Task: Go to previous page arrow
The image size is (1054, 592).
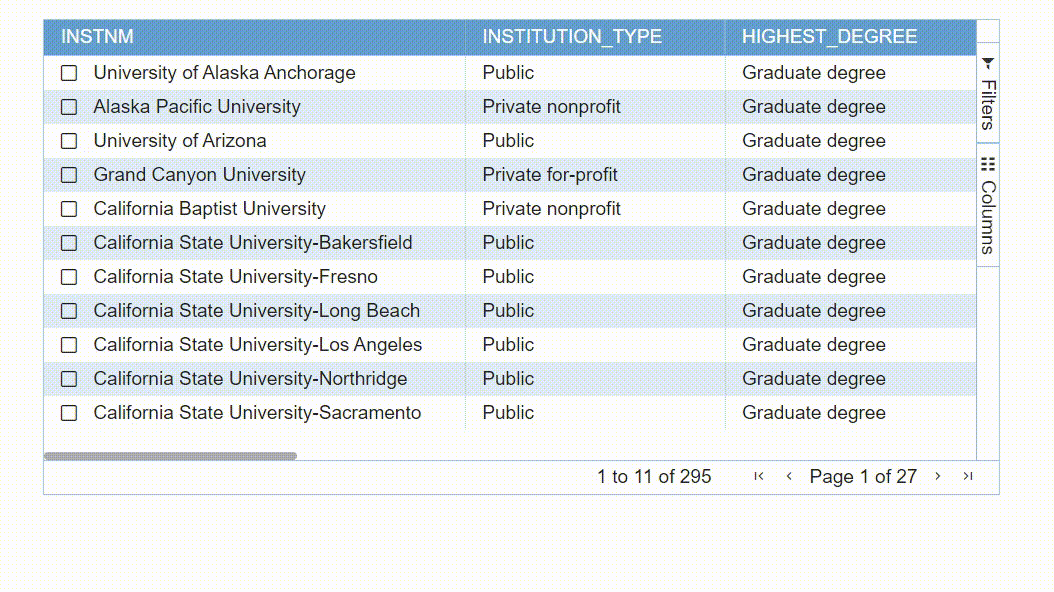Action: coord(789,477)
